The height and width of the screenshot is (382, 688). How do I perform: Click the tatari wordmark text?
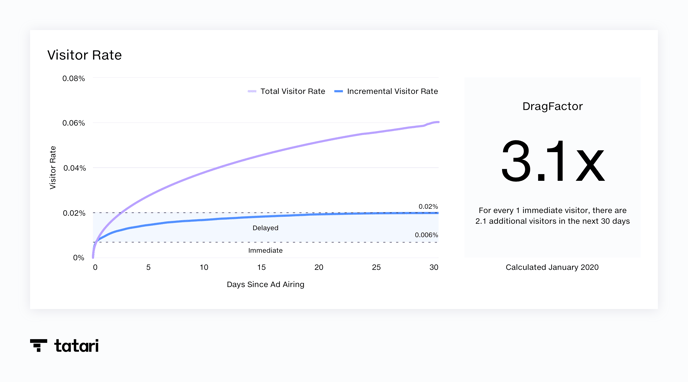76,346
